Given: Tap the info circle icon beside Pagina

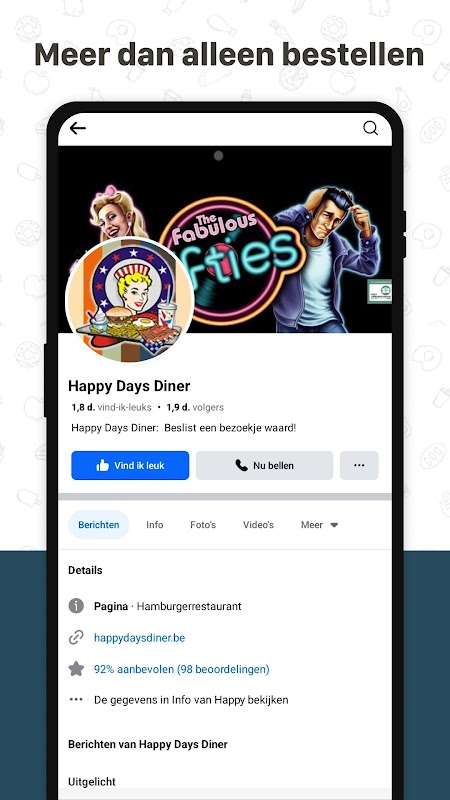Looking at the screenshot, I should pos(76,606).
